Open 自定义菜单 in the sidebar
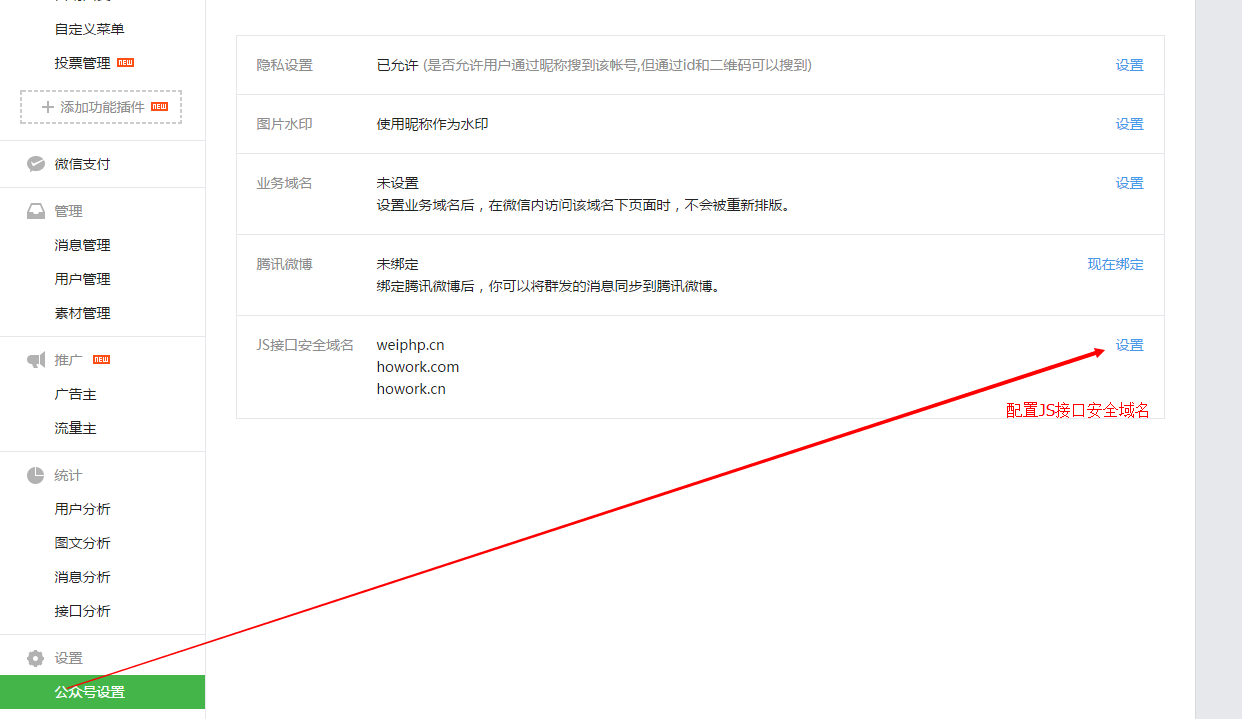Viewport: 1242px width, 719px height. pos(89,29)
